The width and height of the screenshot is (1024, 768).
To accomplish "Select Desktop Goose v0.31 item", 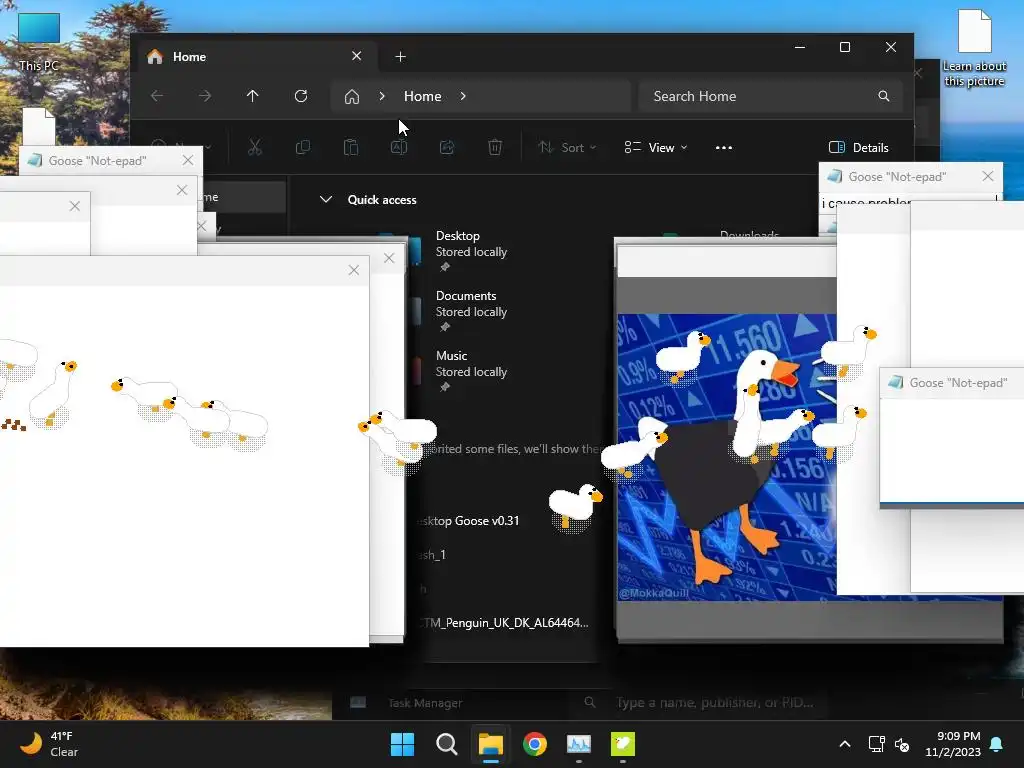I will [x=469, y=520].
